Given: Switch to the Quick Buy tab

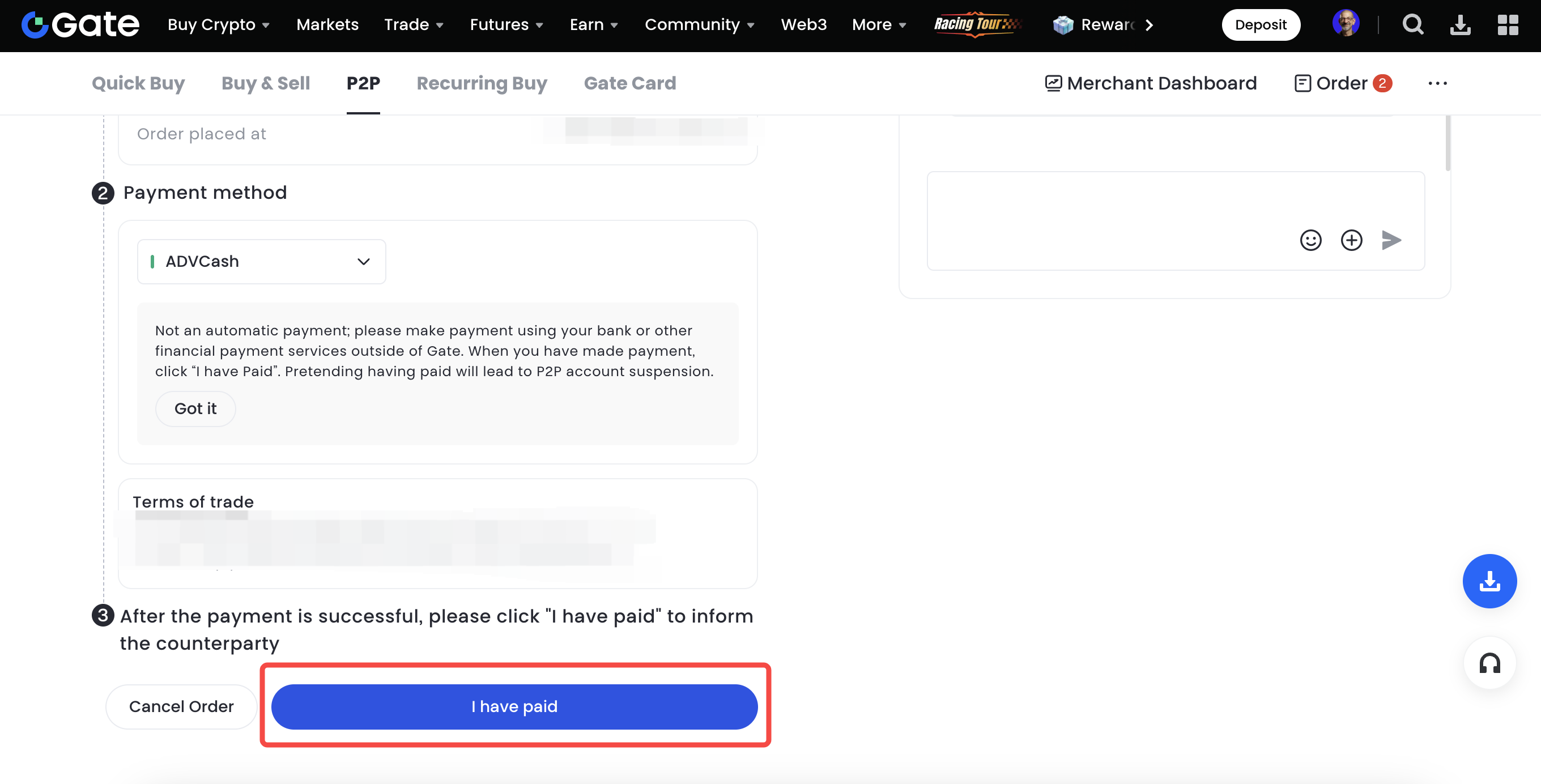Looking at the screenshot, I should tap(138, 83).
